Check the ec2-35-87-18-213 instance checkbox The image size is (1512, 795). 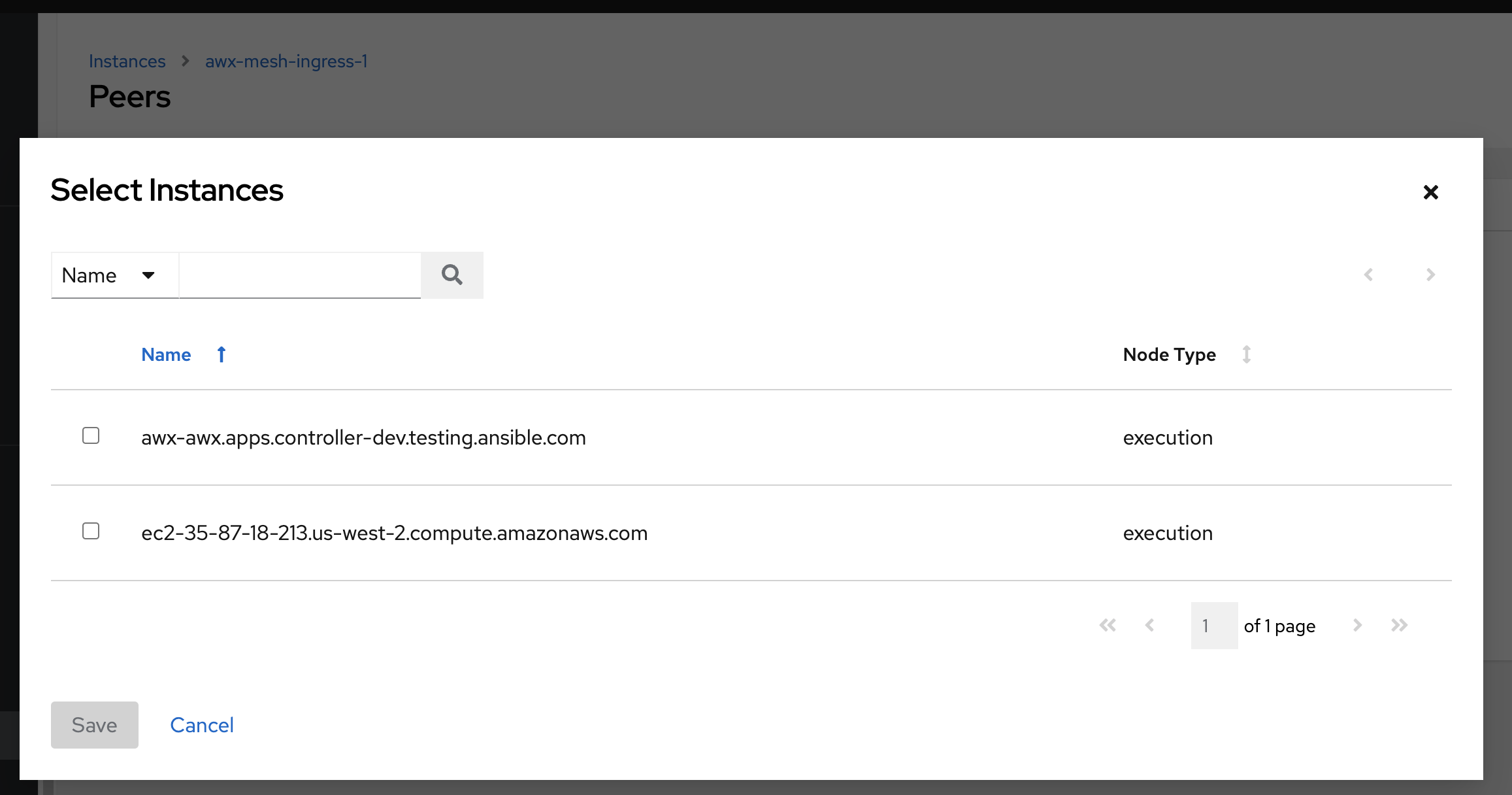91,531
